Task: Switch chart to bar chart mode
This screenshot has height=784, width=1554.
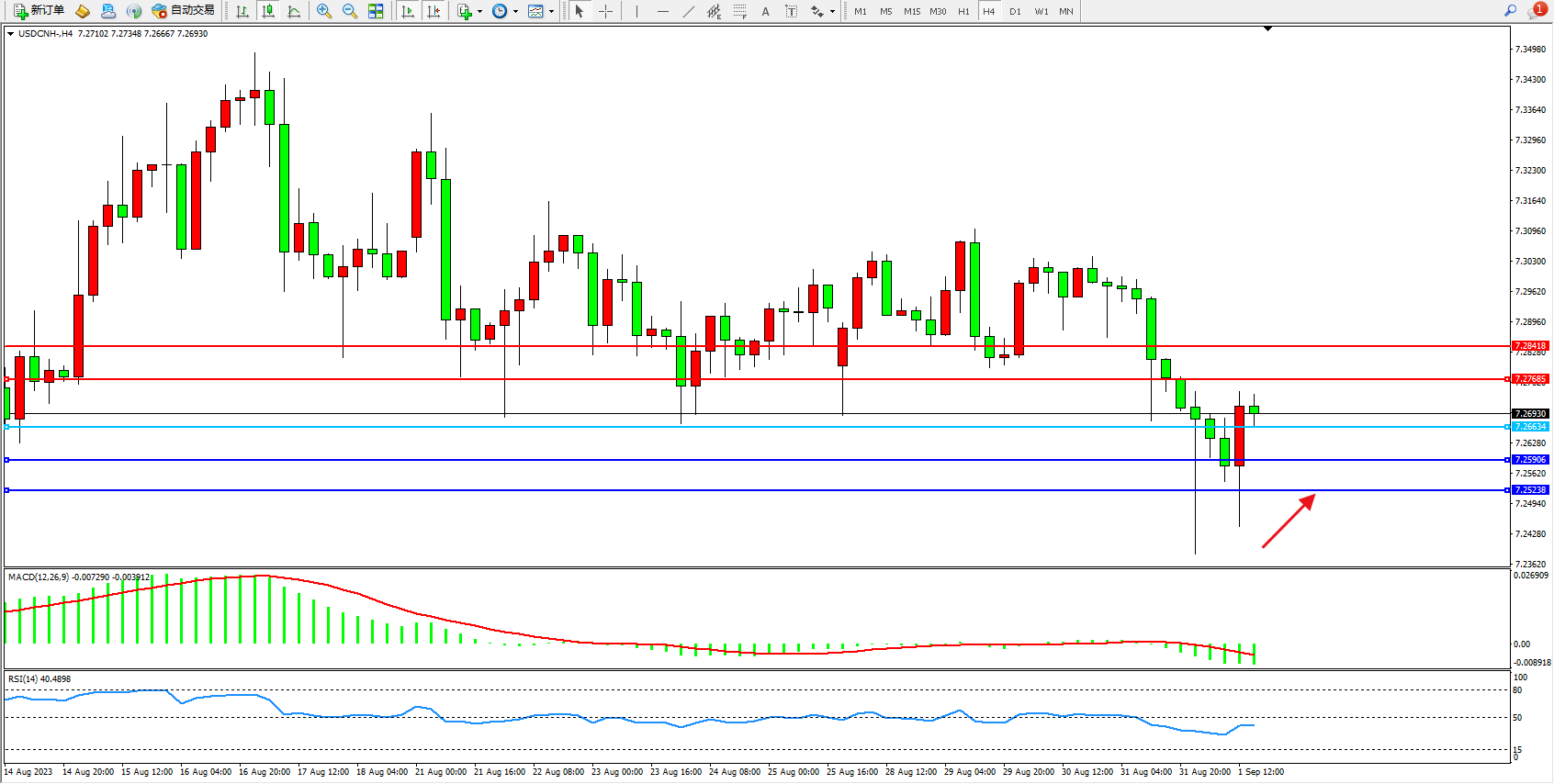Action: tap(242, 11)
